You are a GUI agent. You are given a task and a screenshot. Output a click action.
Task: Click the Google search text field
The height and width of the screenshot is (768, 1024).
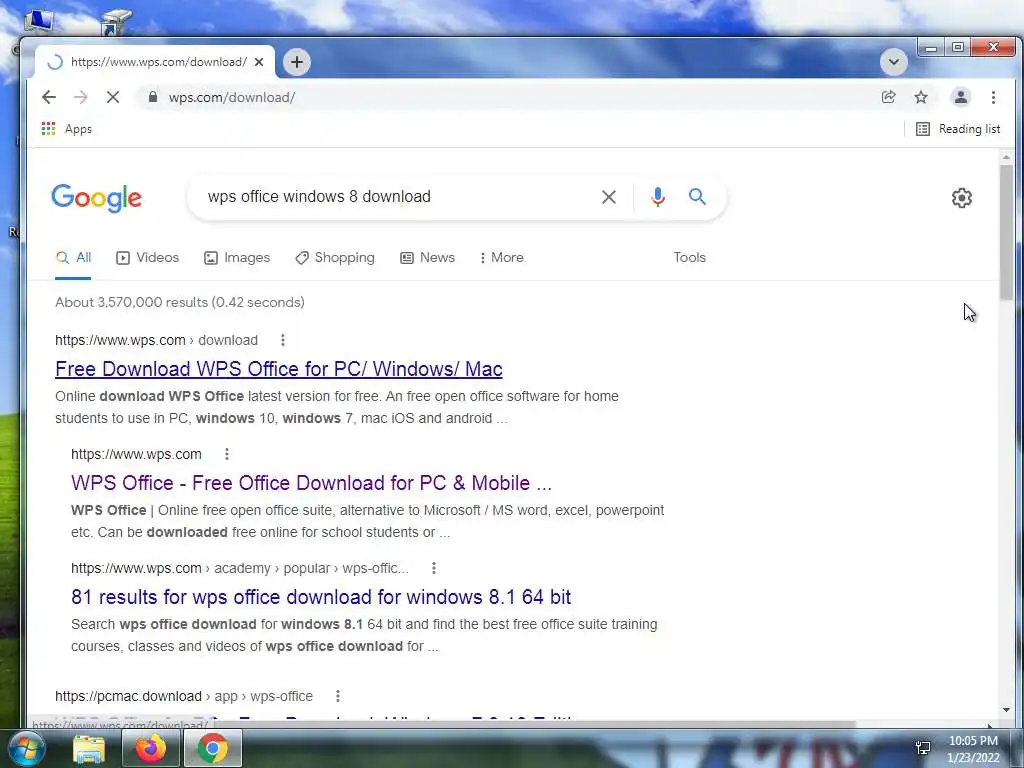point(398,197)
